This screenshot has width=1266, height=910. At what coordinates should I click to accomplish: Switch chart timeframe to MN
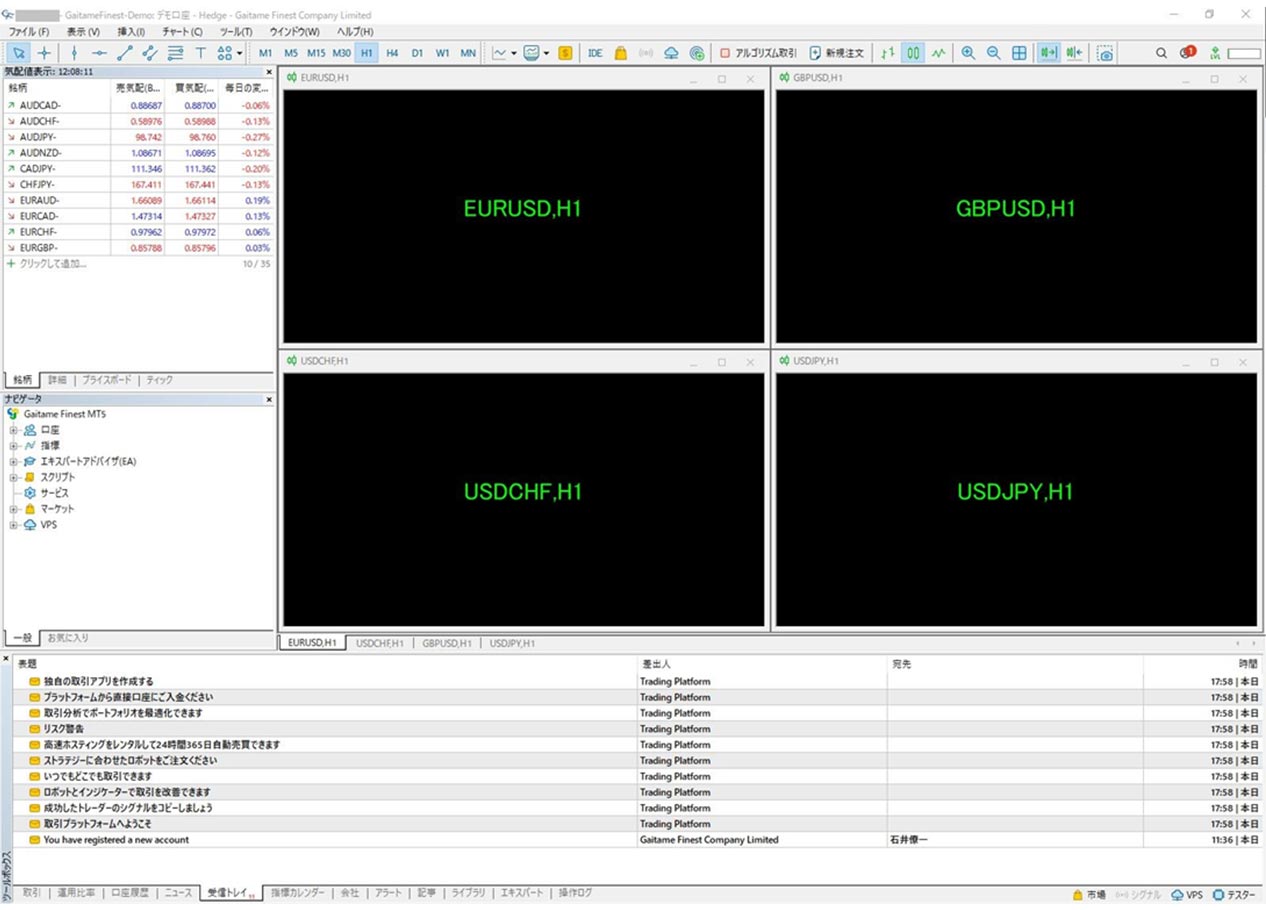(468, 53)
